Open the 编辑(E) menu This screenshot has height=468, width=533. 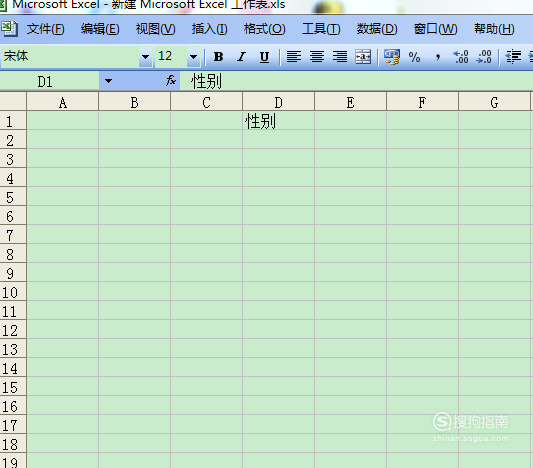(x=100, y=29)
